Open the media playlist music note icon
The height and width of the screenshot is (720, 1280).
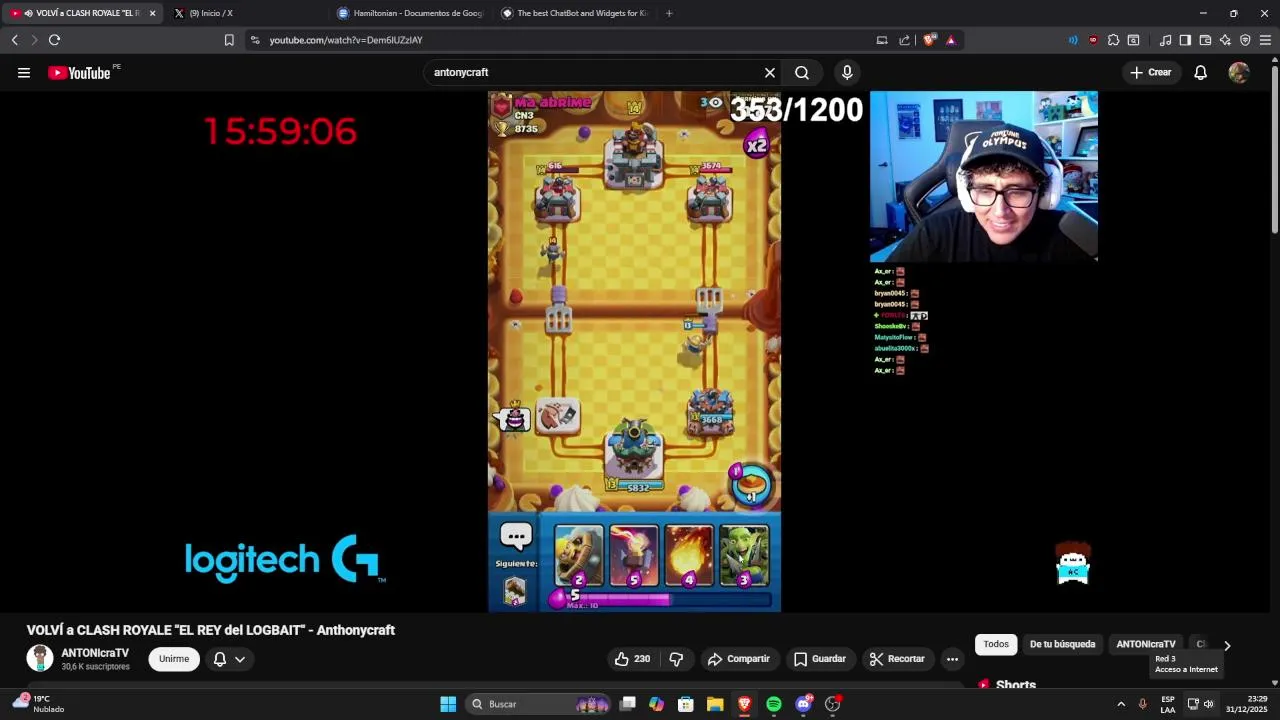tap(1165, 40)
